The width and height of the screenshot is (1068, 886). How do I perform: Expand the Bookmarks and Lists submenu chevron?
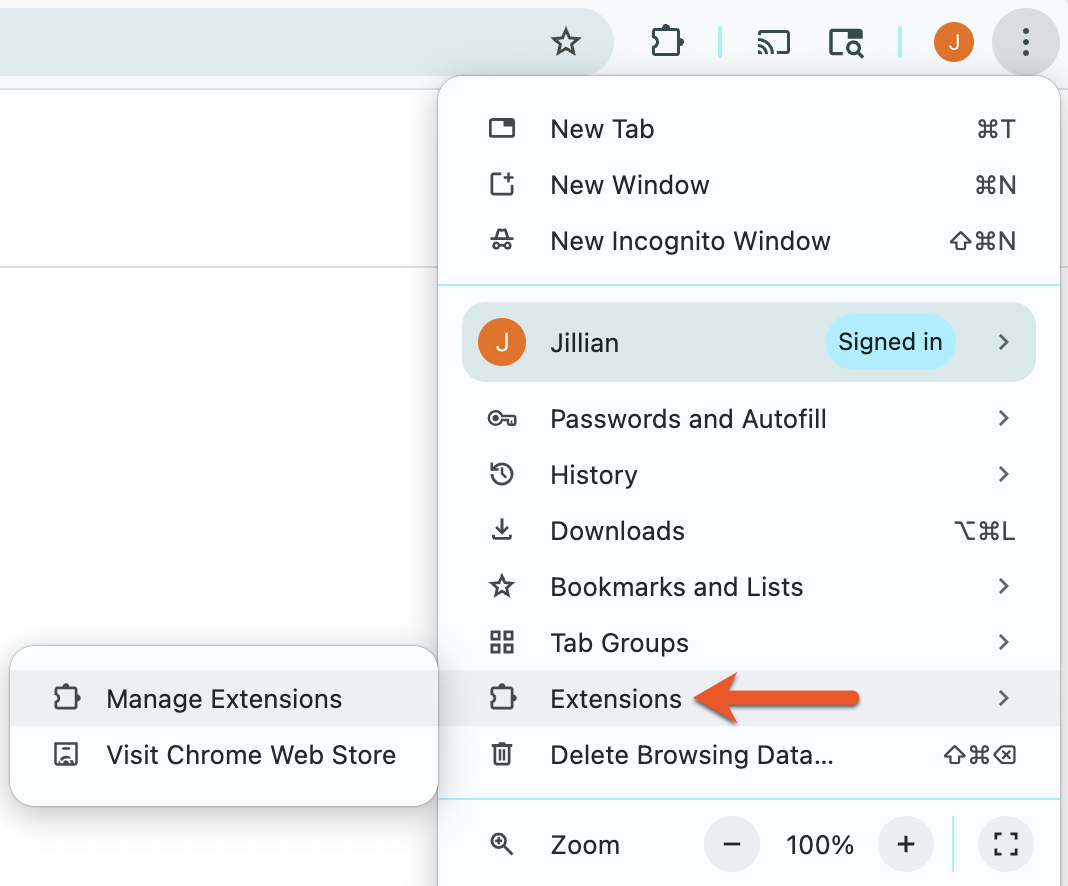point(1004,587)
